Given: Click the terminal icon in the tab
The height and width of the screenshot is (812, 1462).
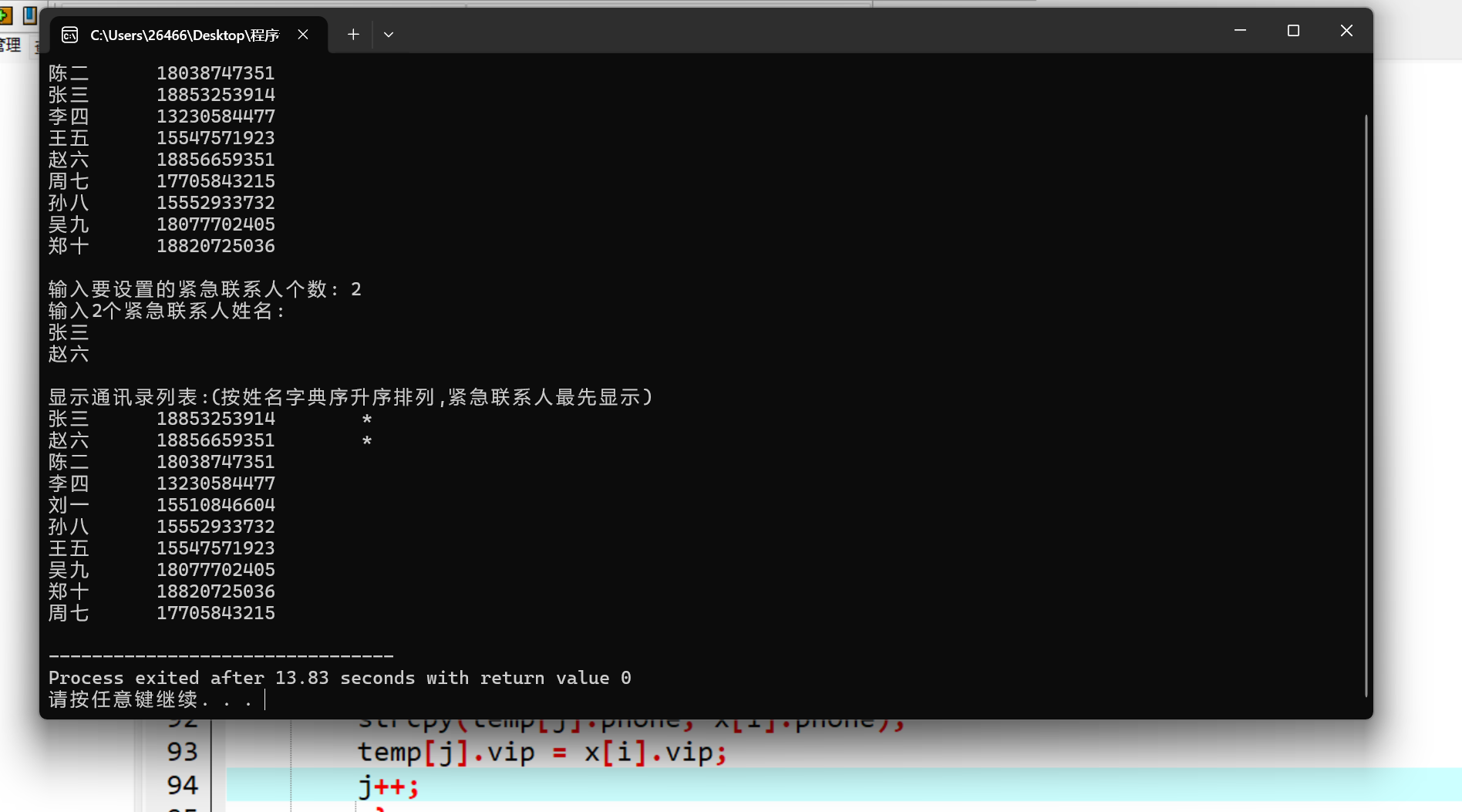Looking at the screenshot, I should pos(69,35).
